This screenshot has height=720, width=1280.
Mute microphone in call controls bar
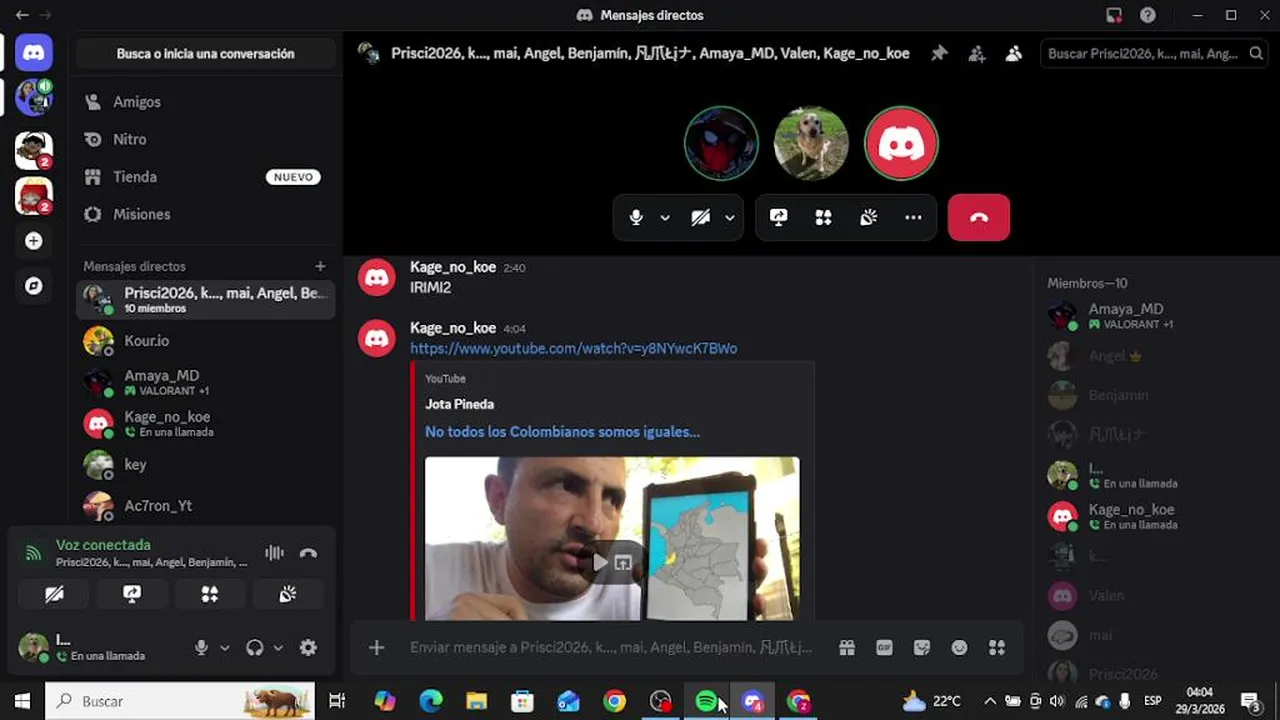pos(636,217)
